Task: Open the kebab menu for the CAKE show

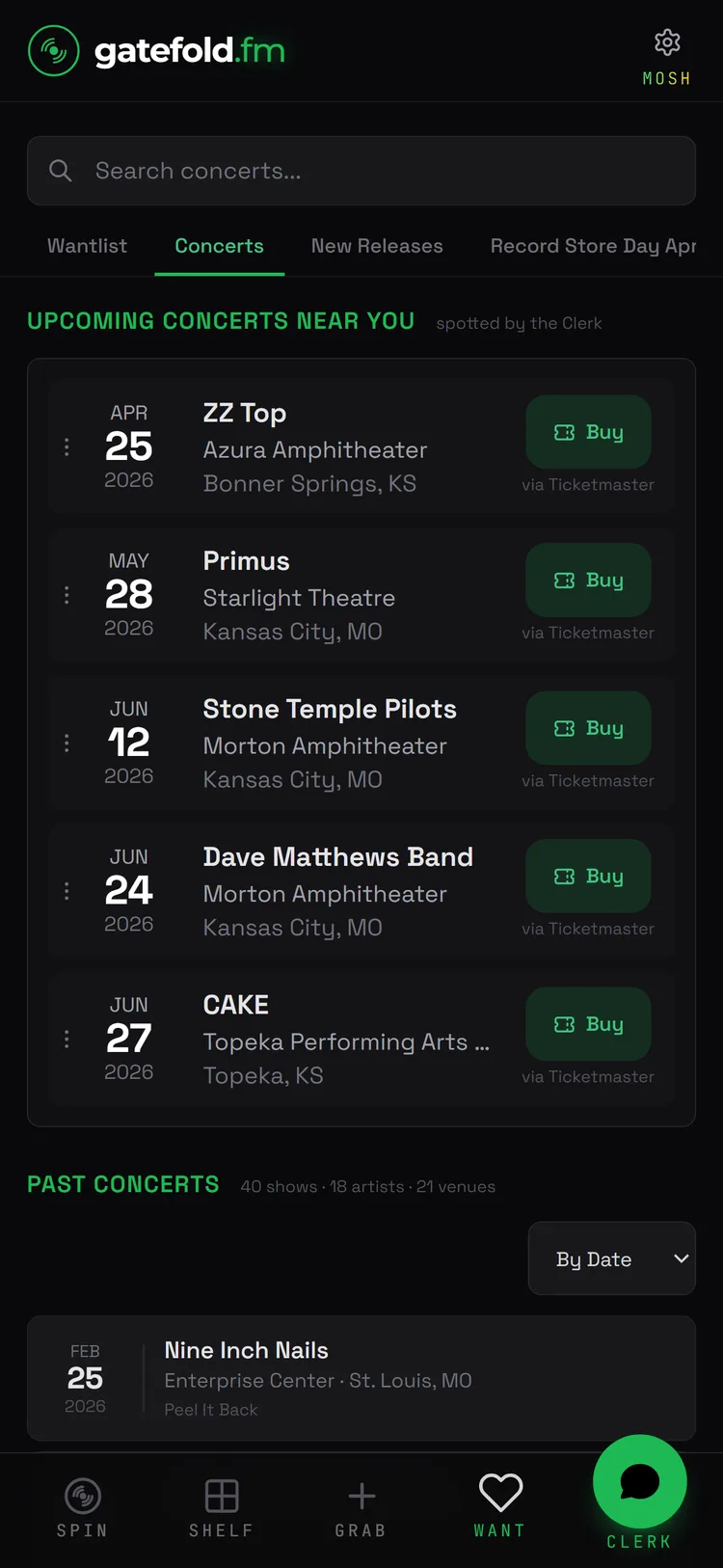Action: point(67,1039)
